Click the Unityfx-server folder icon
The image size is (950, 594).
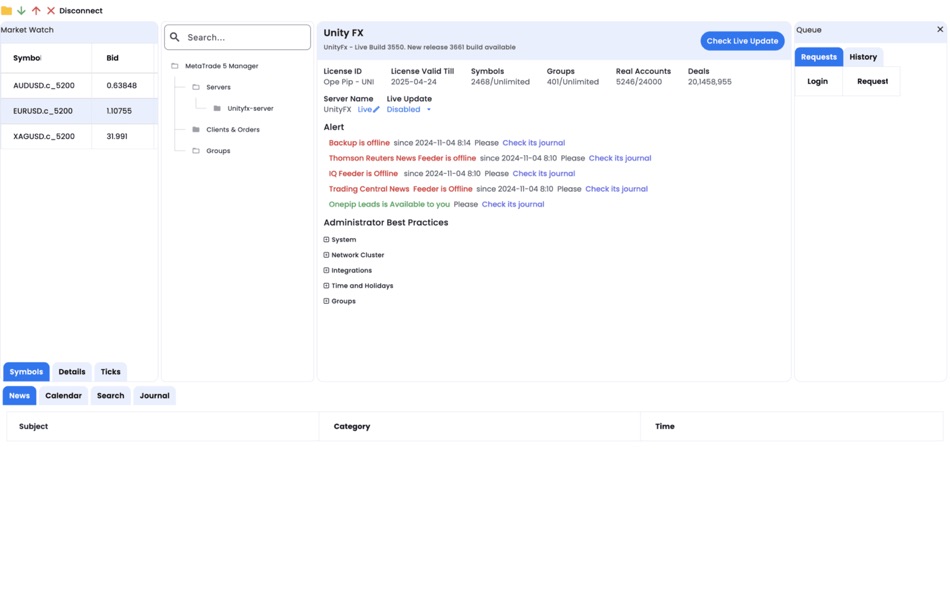[x=217, y=108]
